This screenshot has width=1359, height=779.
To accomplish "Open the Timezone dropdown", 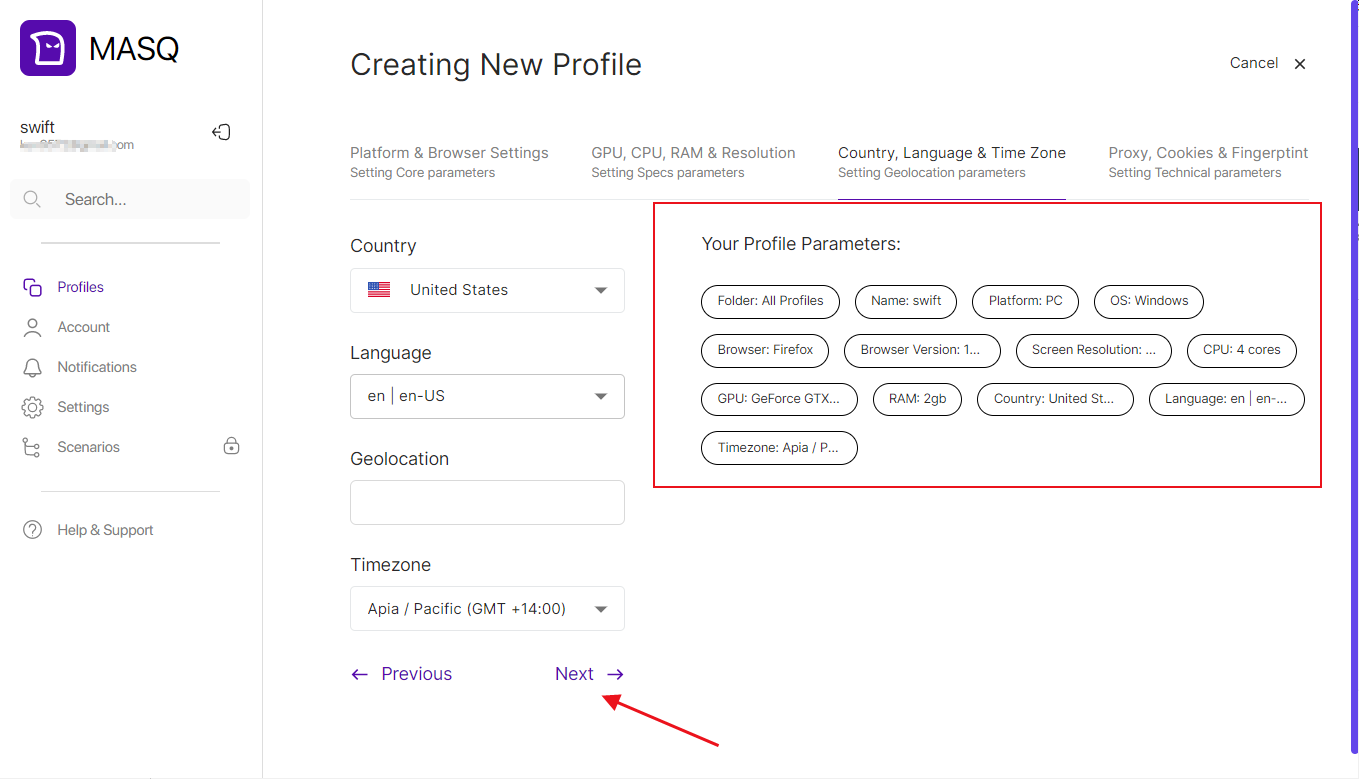I will pos(600,609).
